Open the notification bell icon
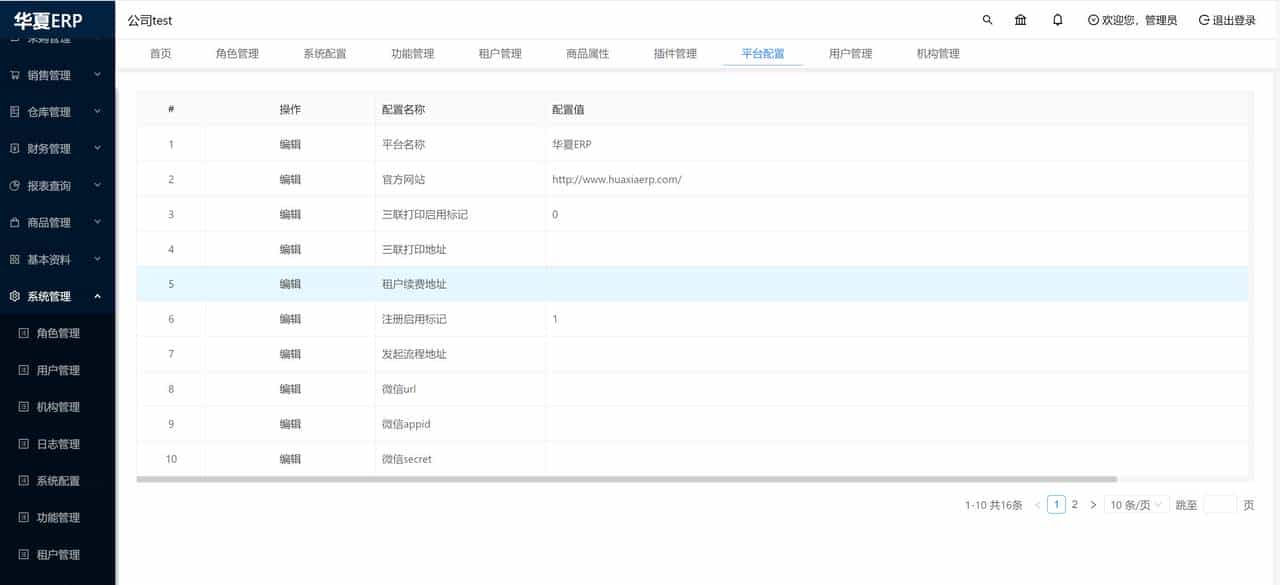 1057,19
